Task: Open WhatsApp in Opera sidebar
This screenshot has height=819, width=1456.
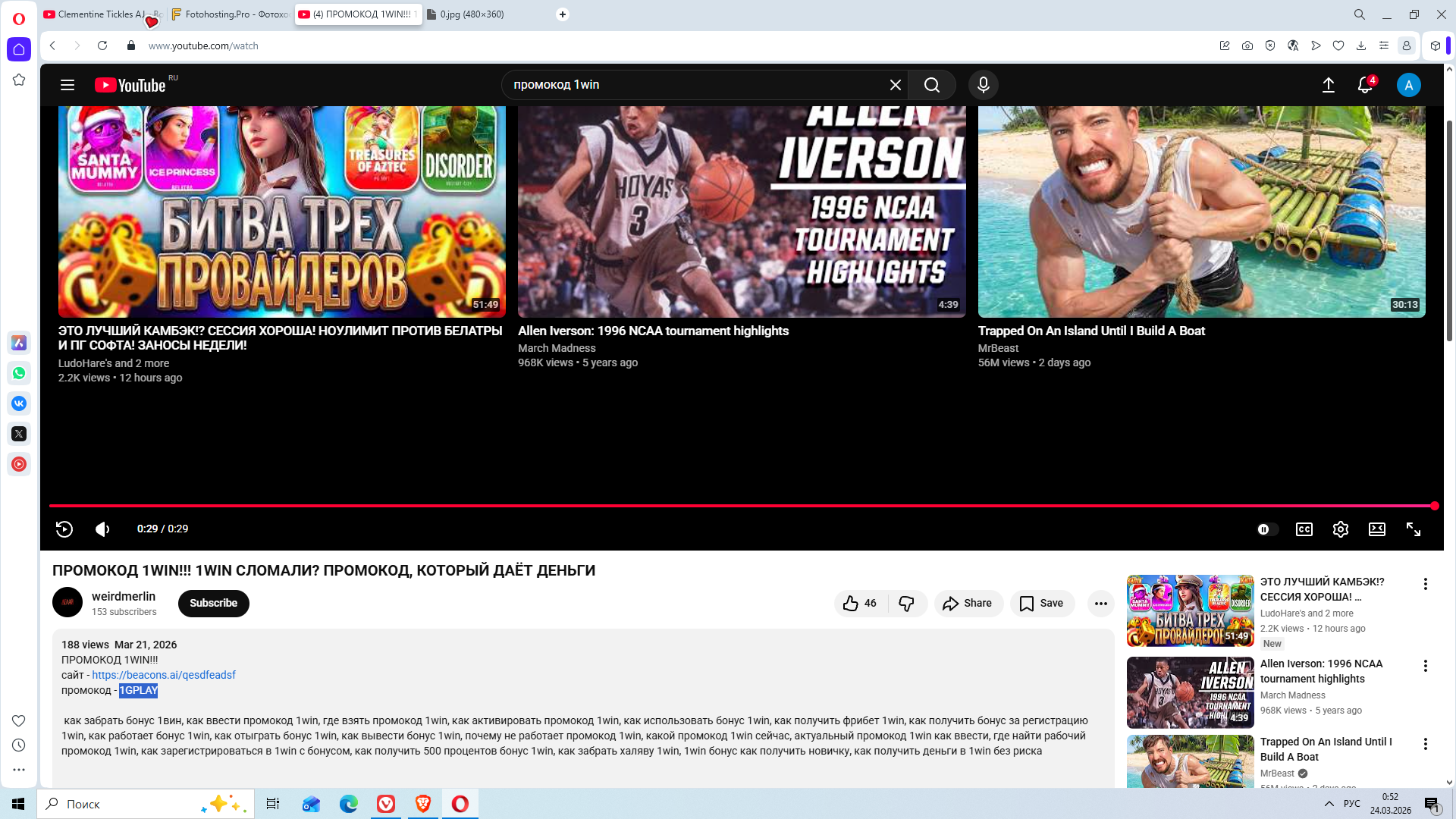Action: click(19, 373)
